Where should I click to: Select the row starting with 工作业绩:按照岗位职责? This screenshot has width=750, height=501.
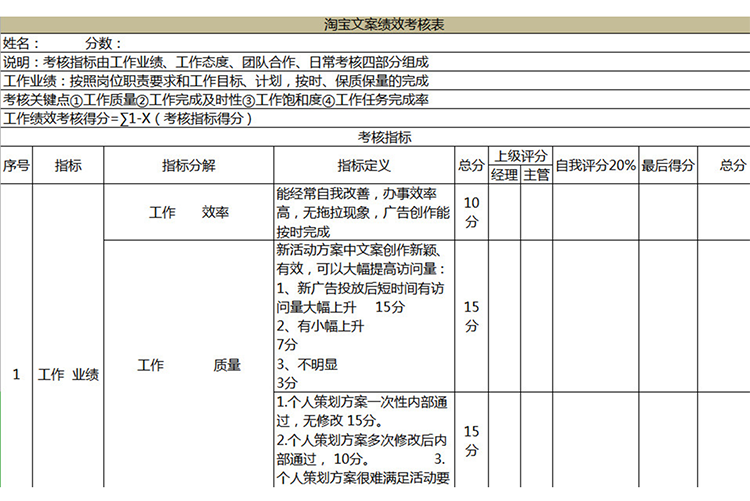pyautogui.click(x=375, y=81)
